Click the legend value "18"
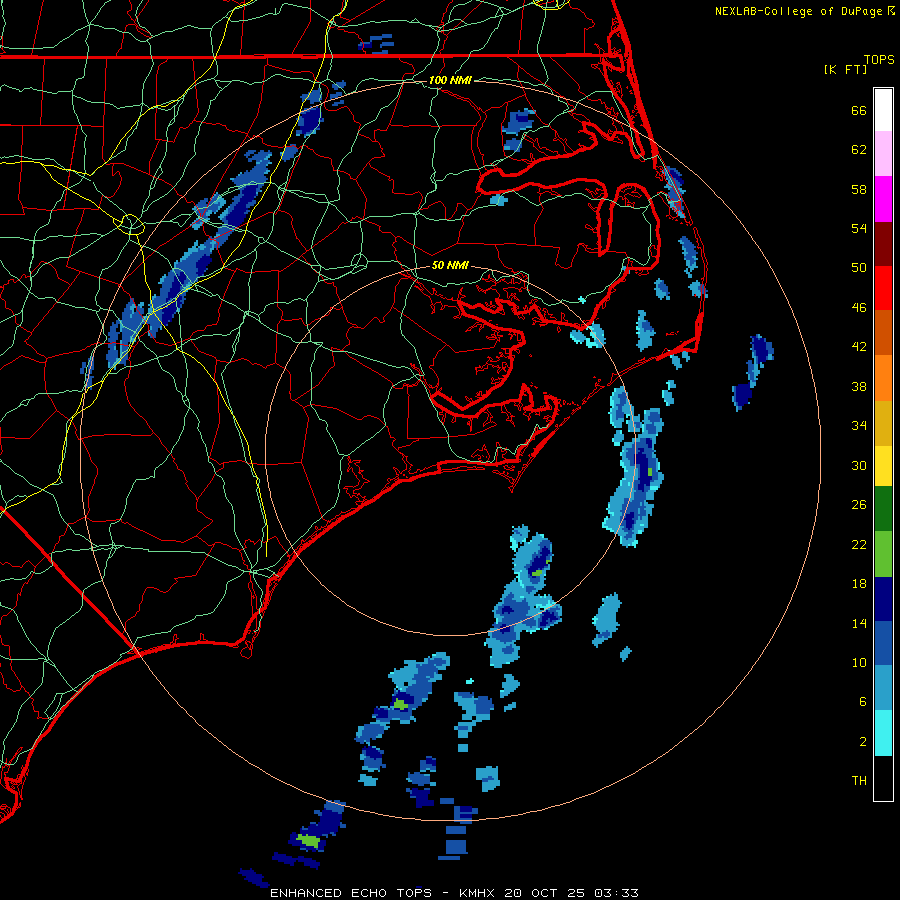Image resolution: width=900 pixels, height=900 pixels. [x=859, y=584]
